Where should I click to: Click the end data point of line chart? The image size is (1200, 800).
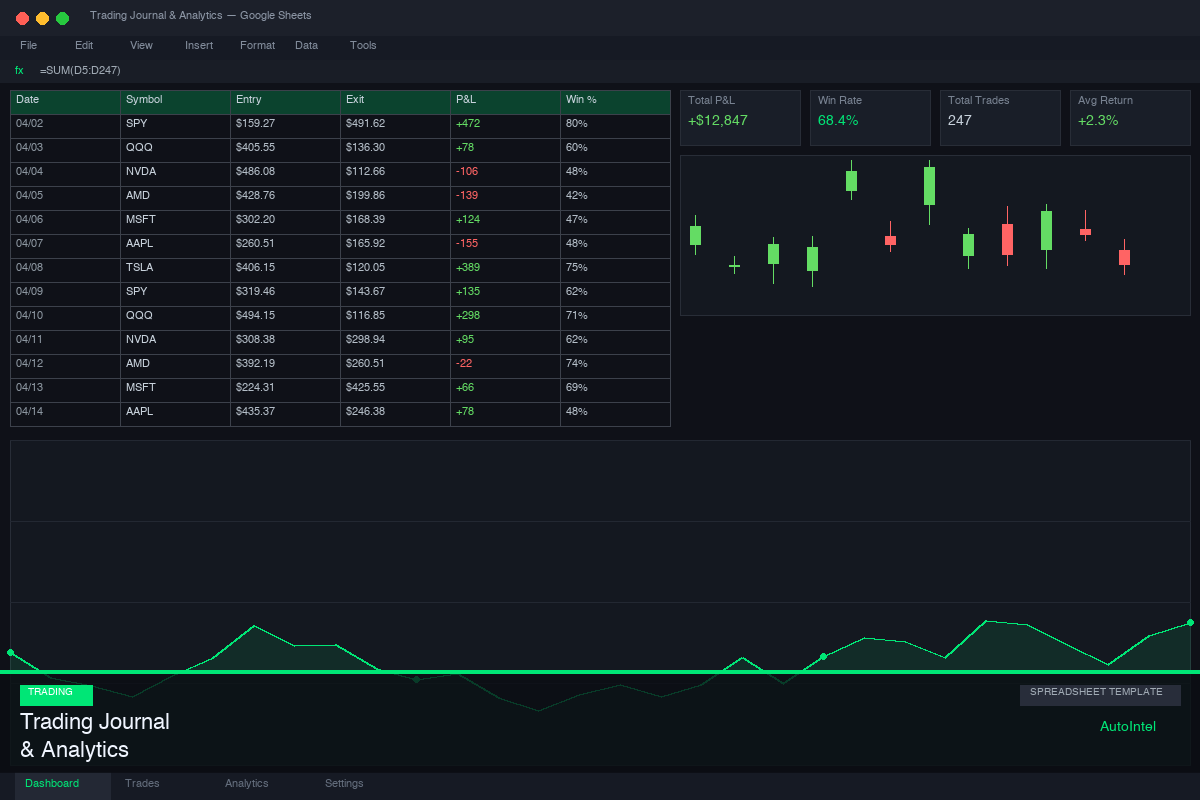[x=1190, y=623]
